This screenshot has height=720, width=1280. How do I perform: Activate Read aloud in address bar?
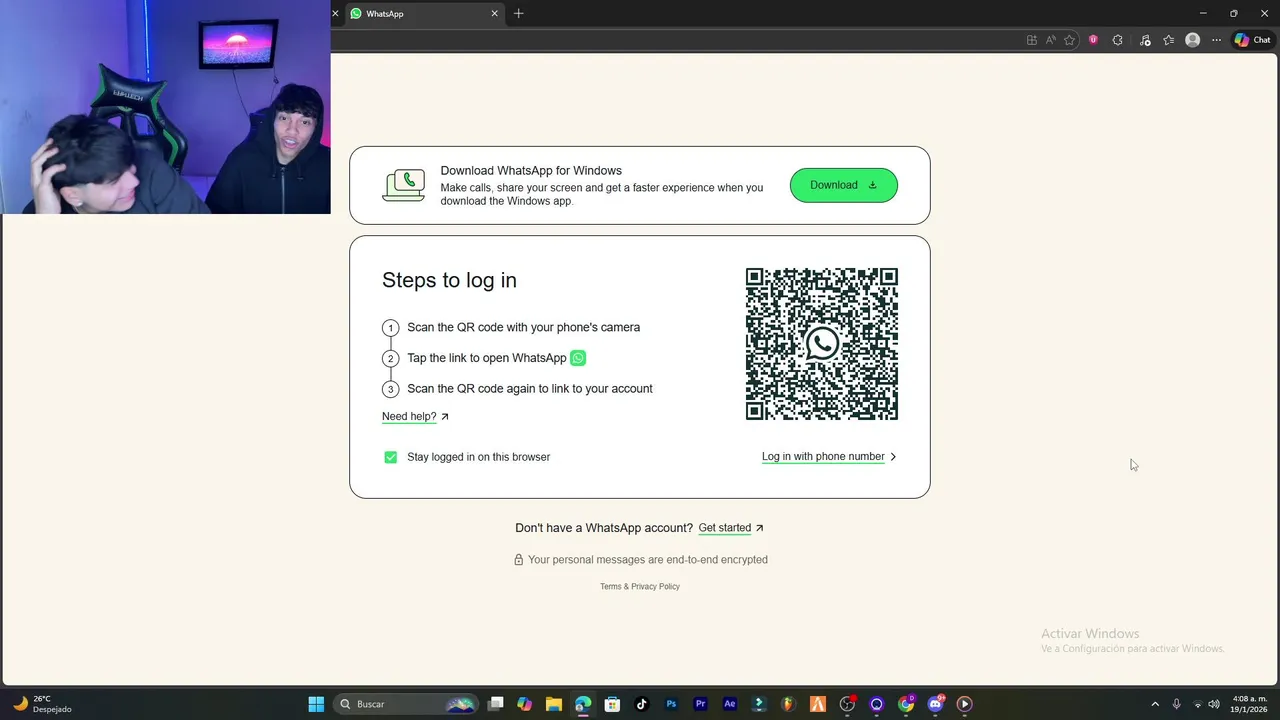[1051, 40]
